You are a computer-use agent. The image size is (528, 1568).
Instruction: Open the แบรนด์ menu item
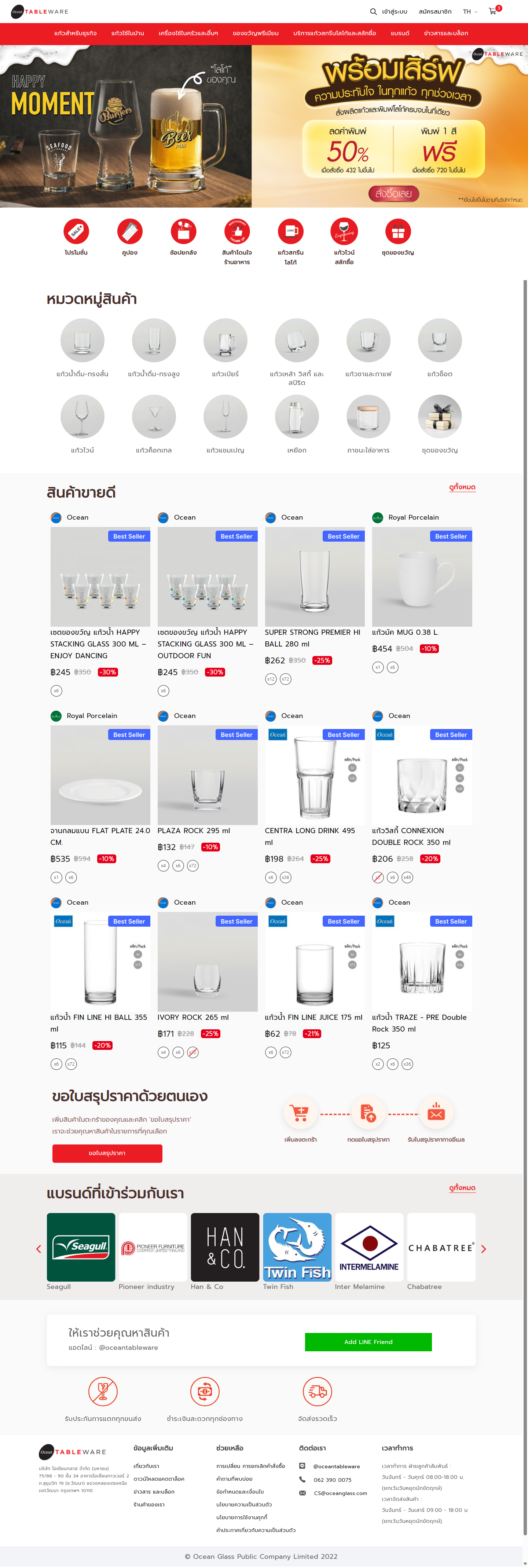pos(400,33)
